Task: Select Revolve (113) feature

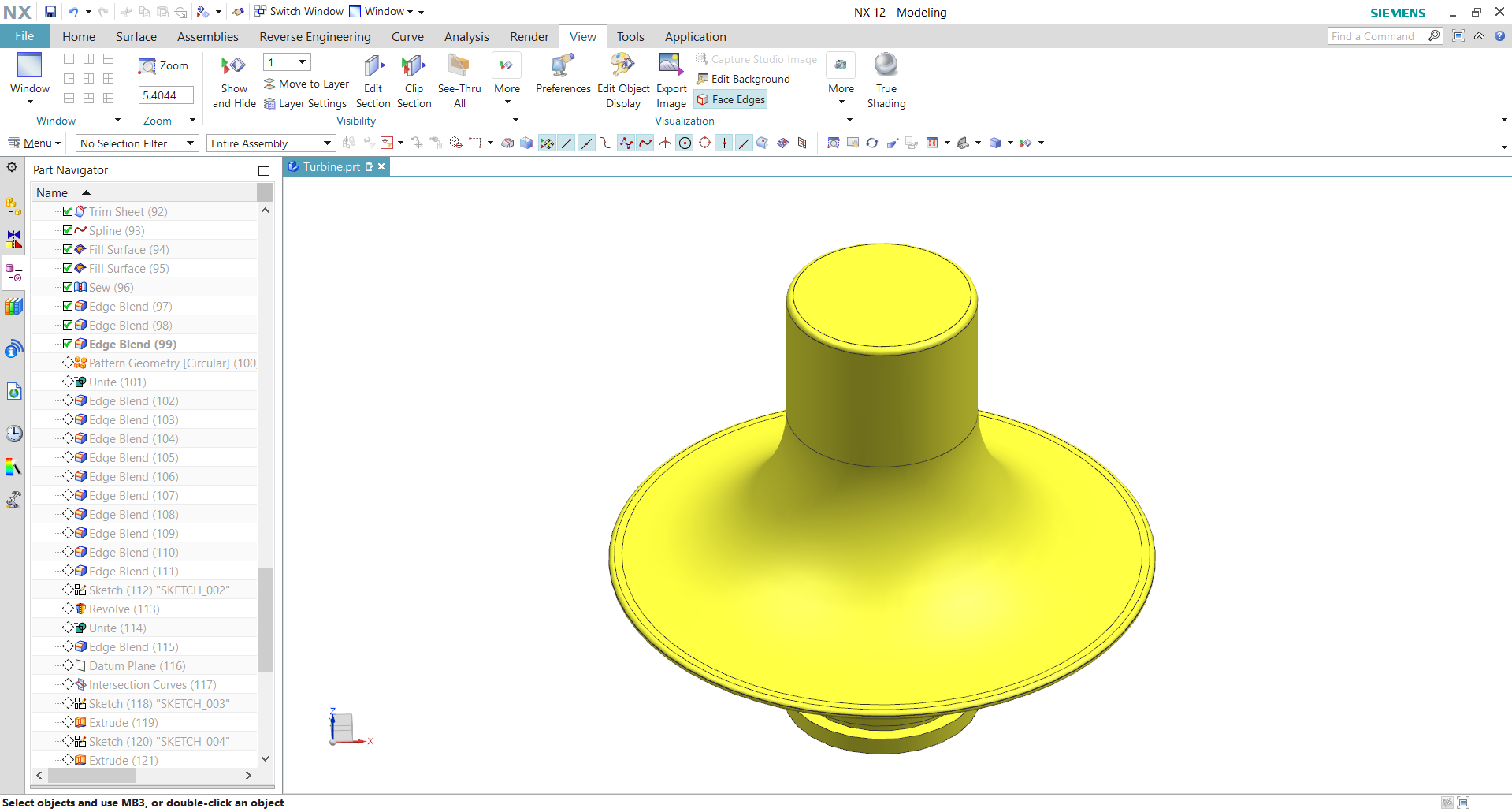Action: 124,609
